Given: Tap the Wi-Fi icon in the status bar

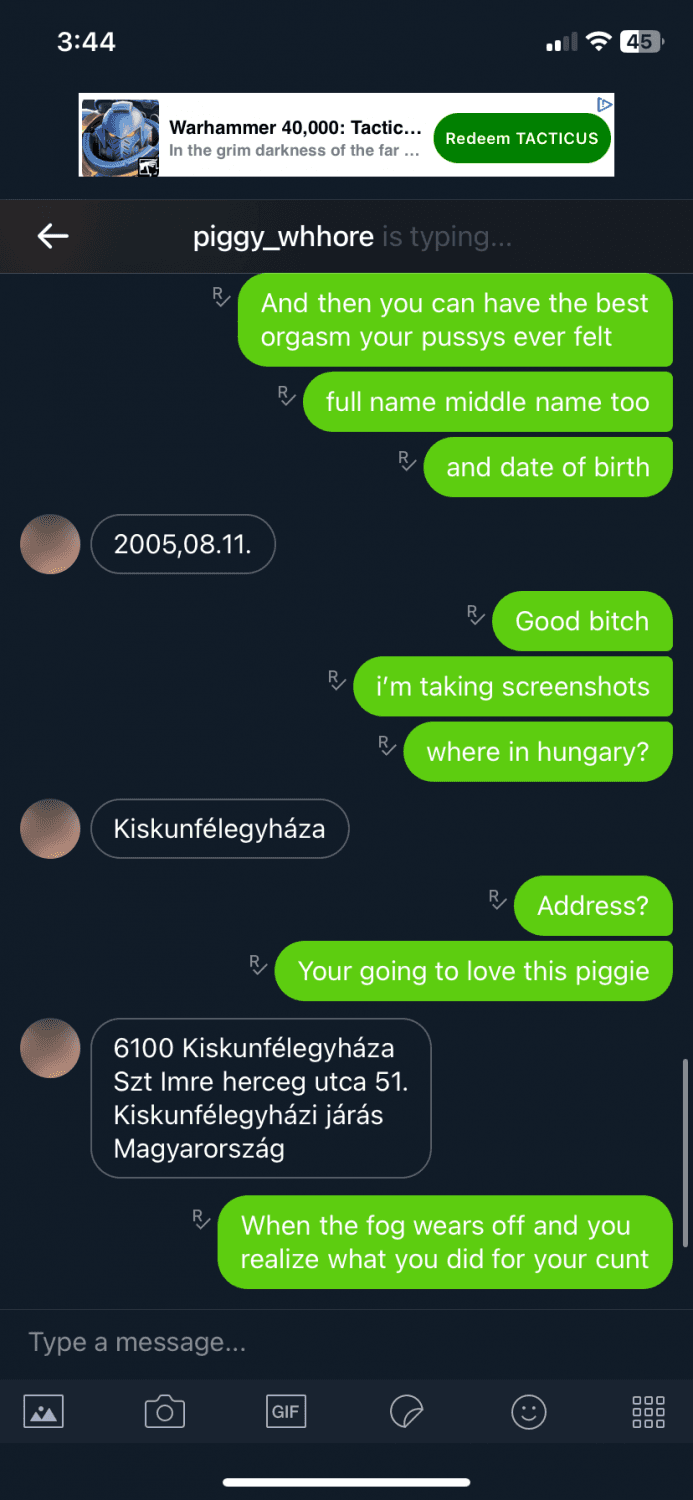Looking at the screenshot, I should pos(596,41).
